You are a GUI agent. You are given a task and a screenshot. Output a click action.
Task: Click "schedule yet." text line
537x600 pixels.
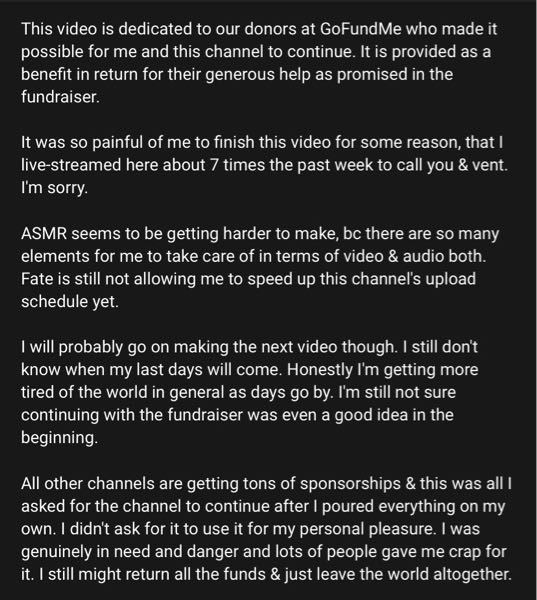click(x=70, y=302)
